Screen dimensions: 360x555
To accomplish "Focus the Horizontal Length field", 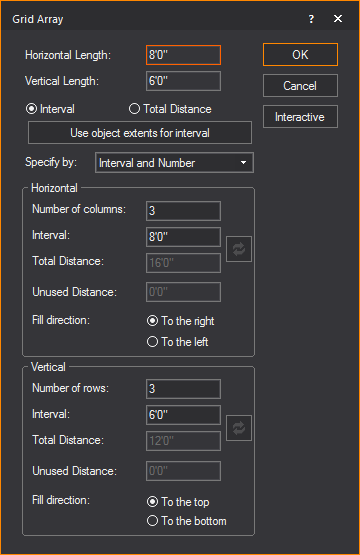I will point(183,55).
